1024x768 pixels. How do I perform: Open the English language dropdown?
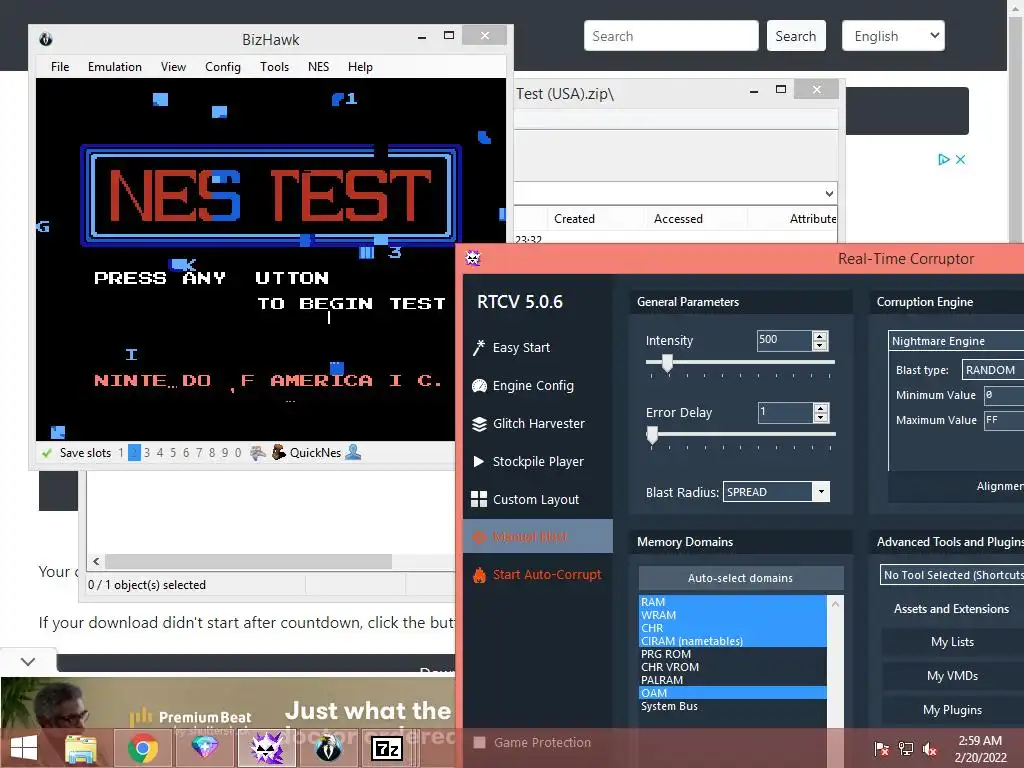point(893,36)
